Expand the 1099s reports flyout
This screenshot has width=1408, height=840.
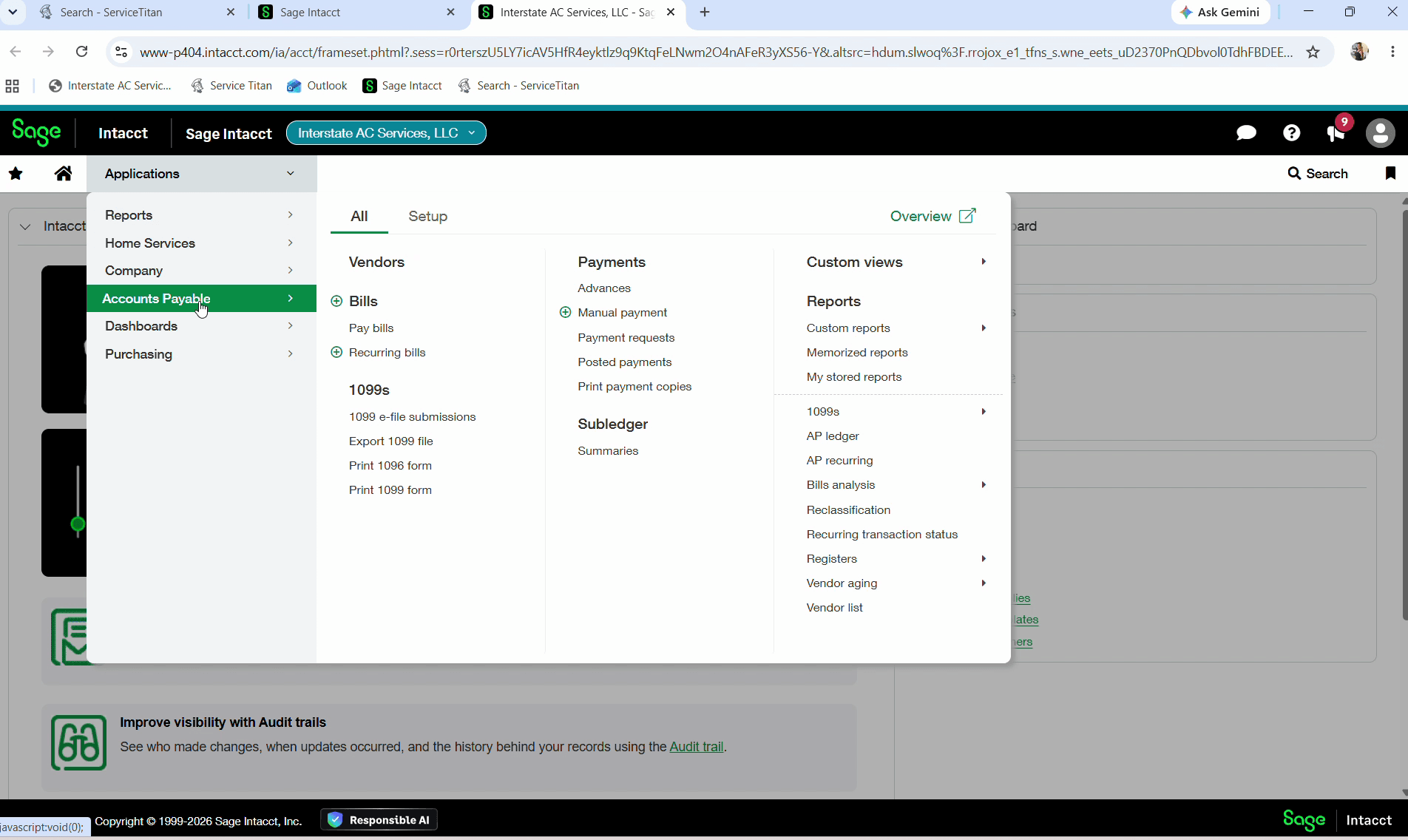point(984,412)
